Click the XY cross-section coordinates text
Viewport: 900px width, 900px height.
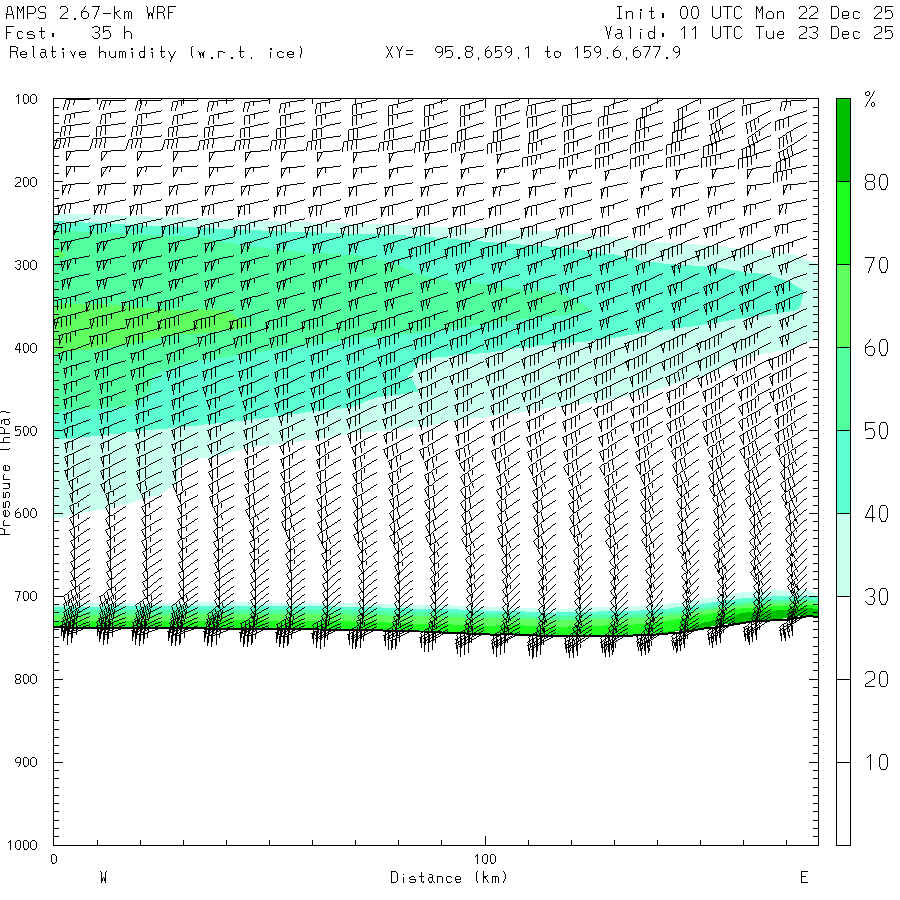tap(533, 52)
